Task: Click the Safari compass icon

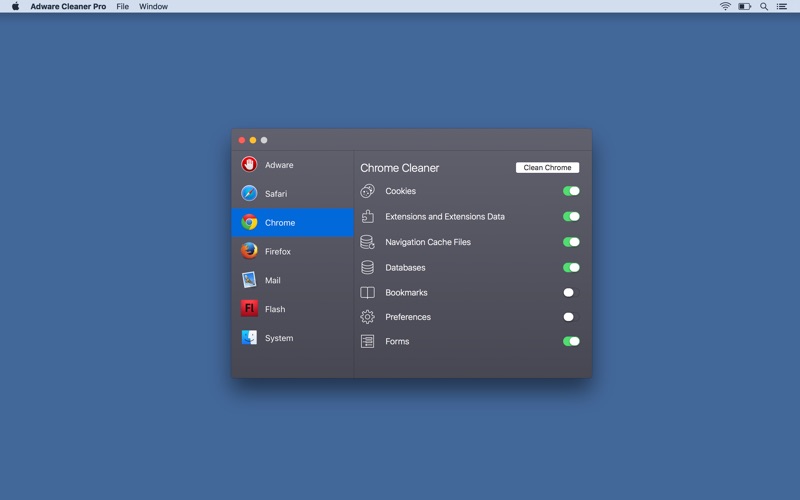Action: (x=249, y=193)
